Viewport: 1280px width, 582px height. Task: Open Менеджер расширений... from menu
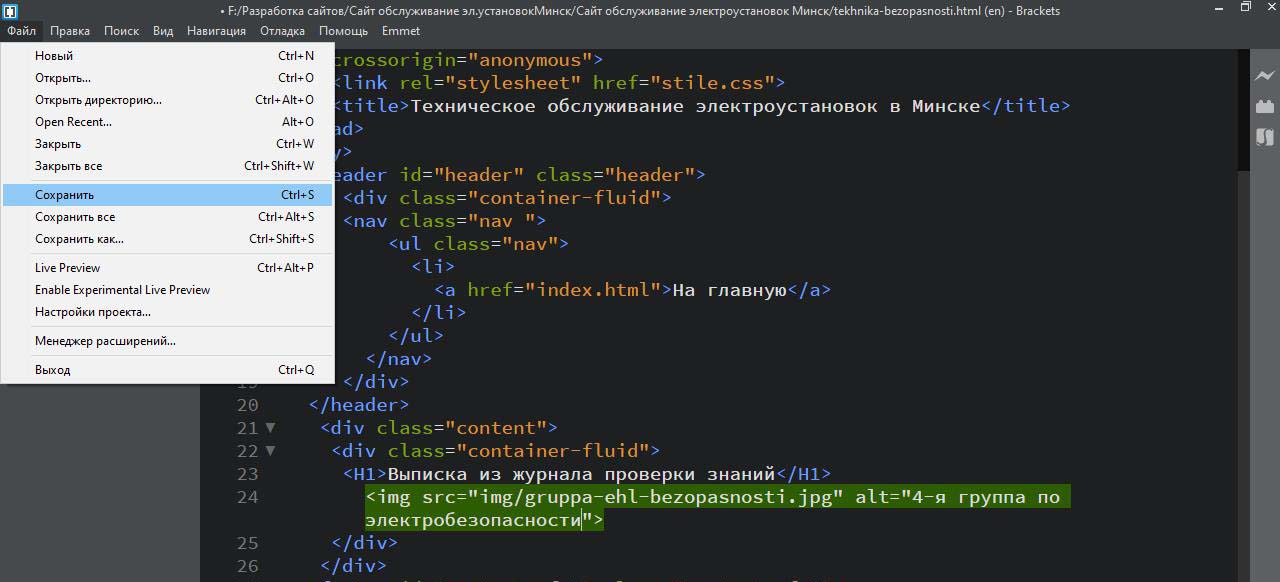(105, 341)
